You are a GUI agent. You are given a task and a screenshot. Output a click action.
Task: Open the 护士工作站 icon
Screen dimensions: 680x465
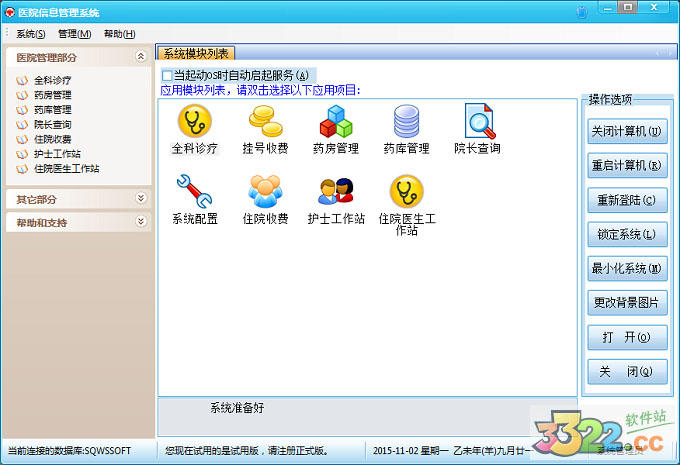pyautogui.click(x=335, y=190)
